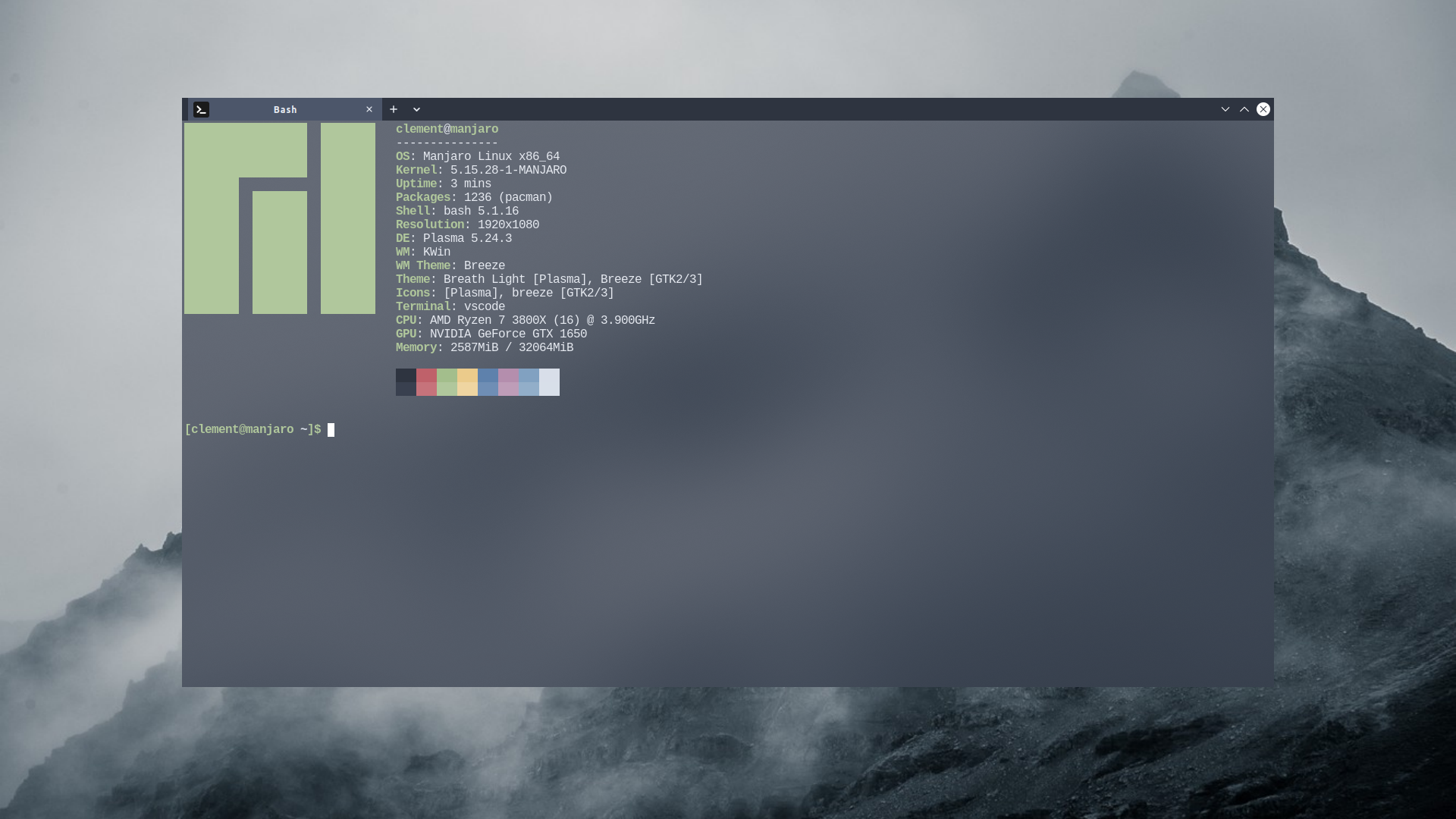Image resolution: width=1456 pixels, height=819 pixels.
Task: Close the terminal window
Action: point(1263,109)
